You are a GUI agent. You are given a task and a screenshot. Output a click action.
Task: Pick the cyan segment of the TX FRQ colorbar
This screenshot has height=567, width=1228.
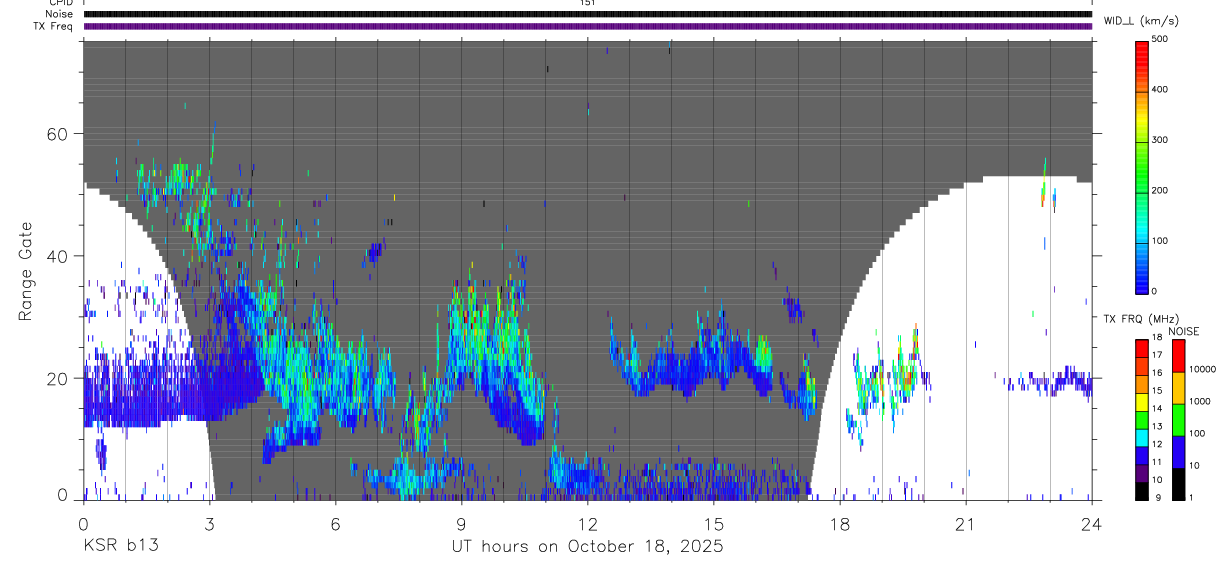coord(1142,437)
